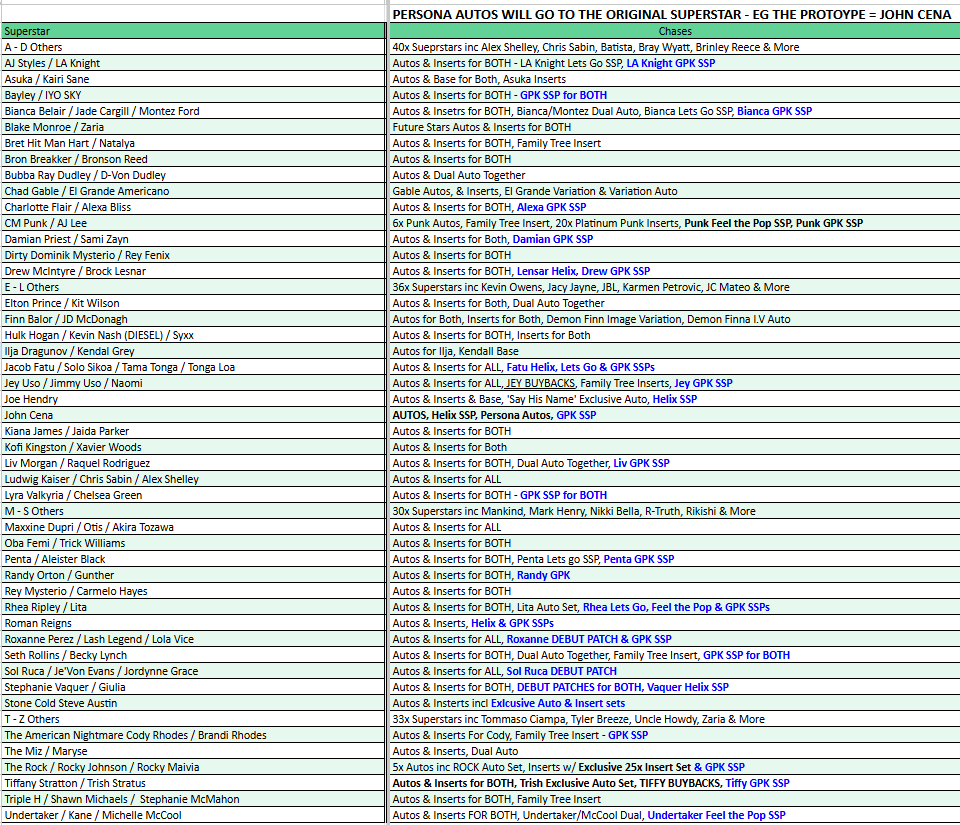Click the Roxanne DEBUT PATCH & GPK SSP text
The width and height of the screenshot is (960, 825).
click(x=589, y=639)
